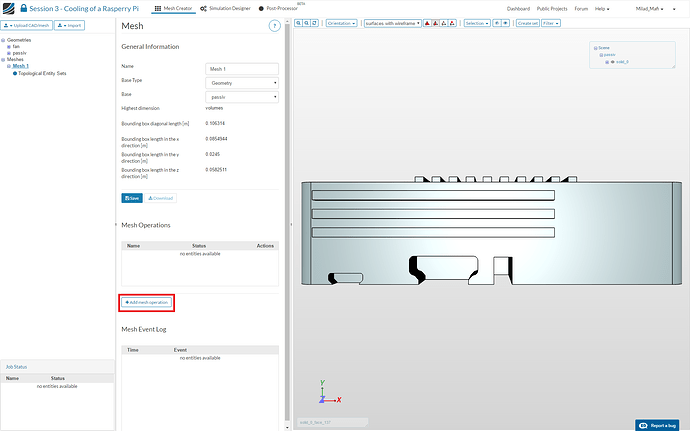Open the Help menu
Image resolution: width=690 pixels, height=431 pixels.
[x=602, y=9]
